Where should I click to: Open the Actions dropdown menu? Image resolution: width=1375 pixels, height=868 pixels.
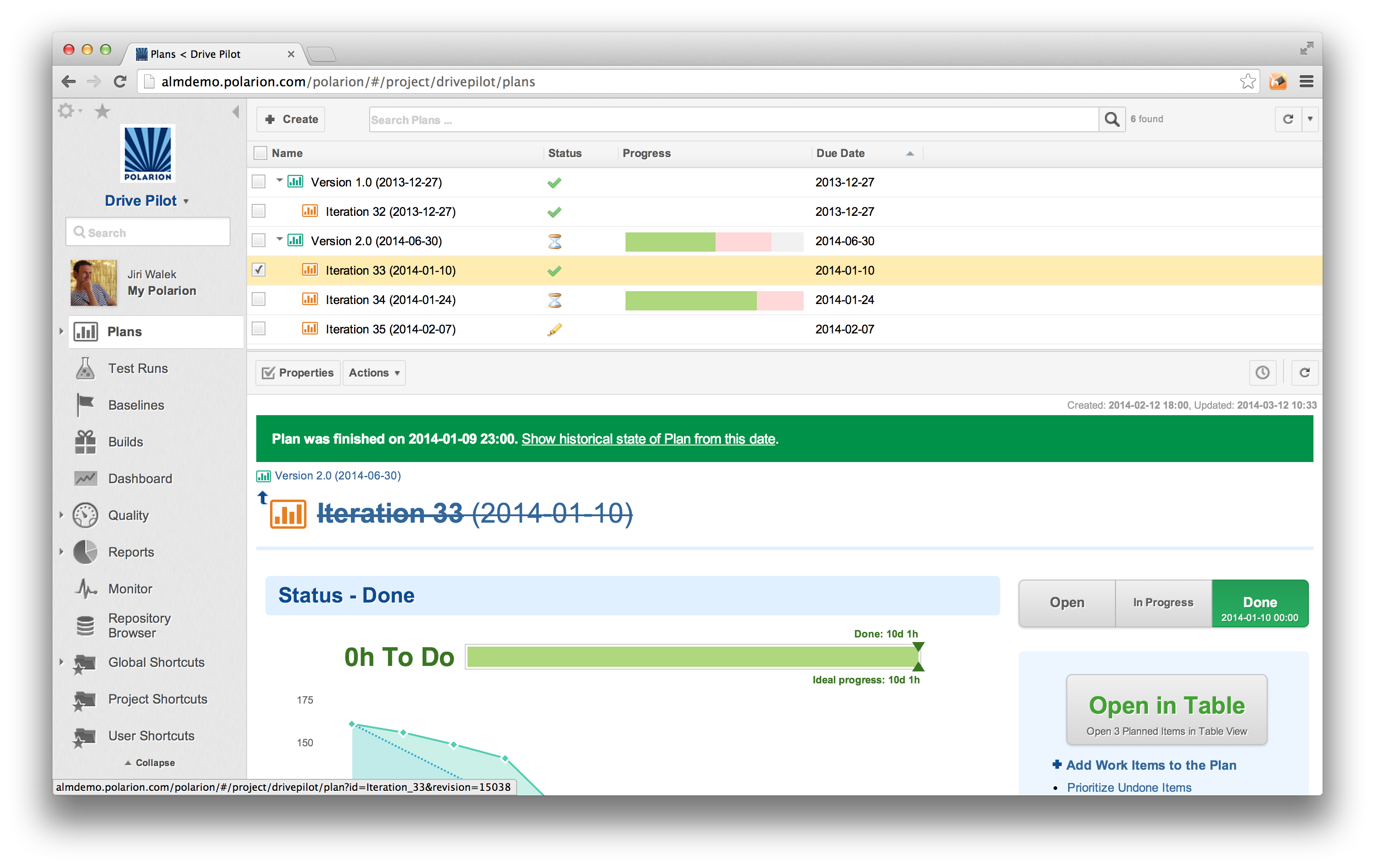(373, 373)
